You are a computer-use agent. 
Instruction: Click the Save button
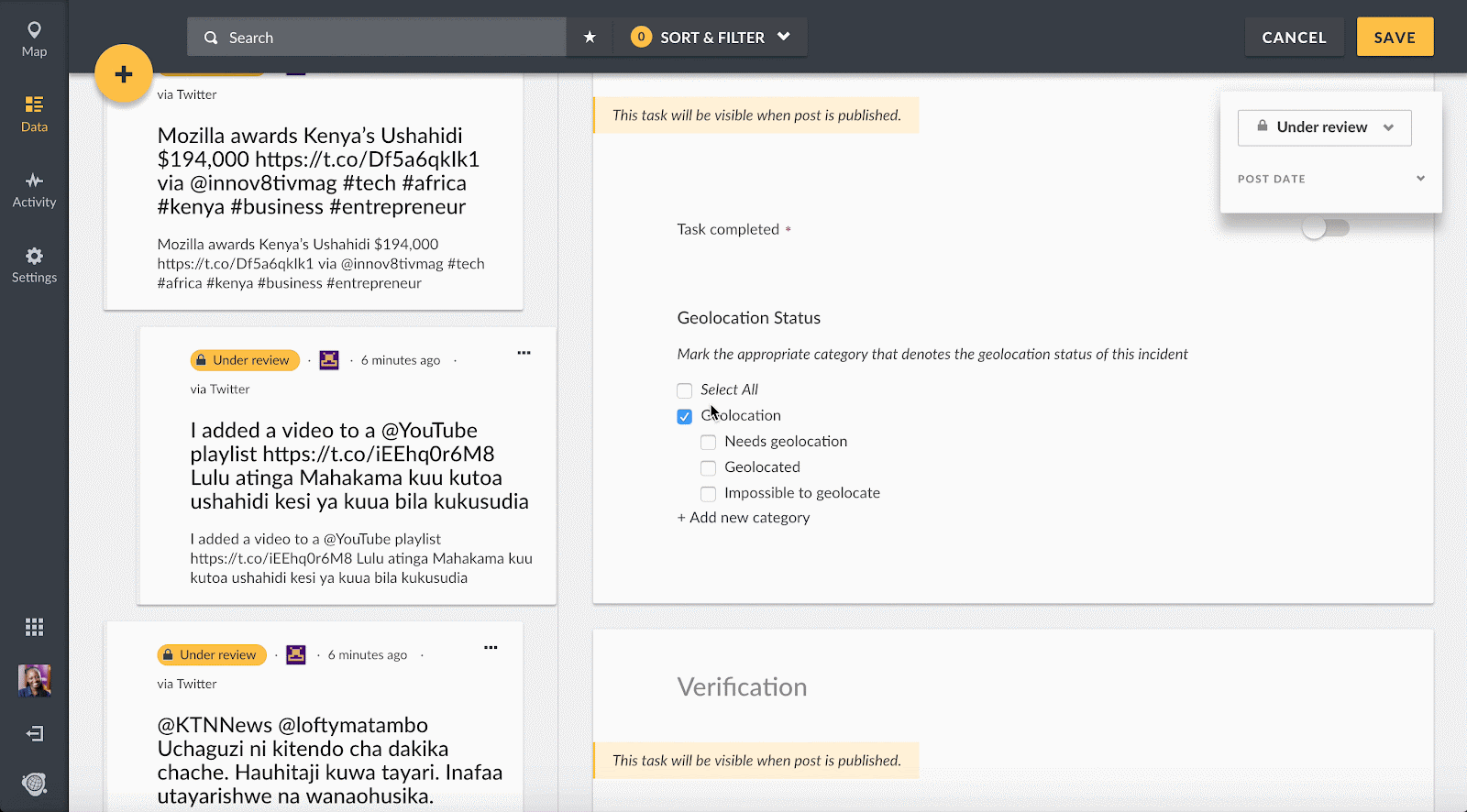point(1395,37)
